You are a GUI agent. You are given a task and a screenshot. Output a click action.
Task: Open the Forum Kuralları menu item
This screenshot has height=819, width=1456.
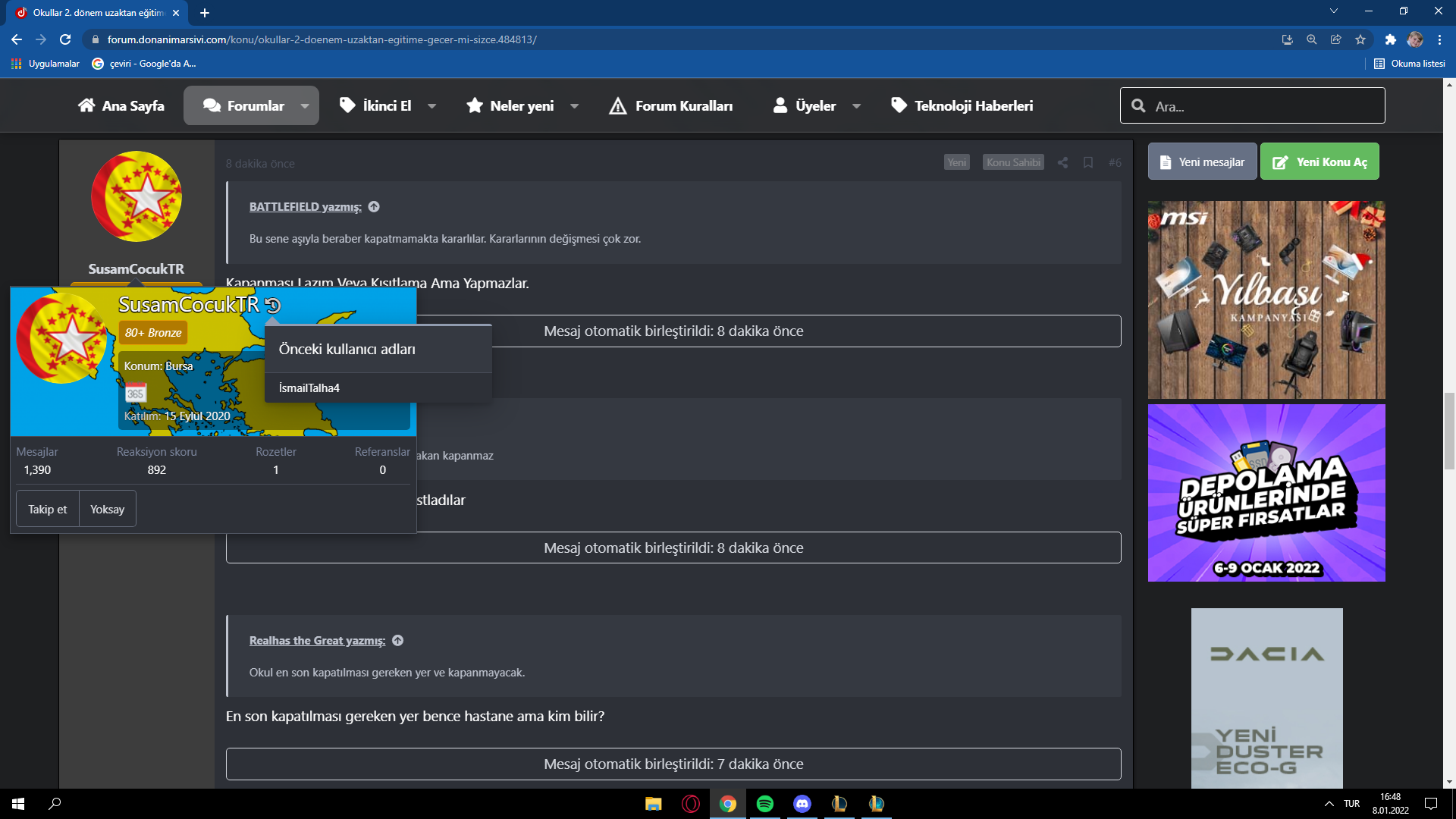coord(671,106)
